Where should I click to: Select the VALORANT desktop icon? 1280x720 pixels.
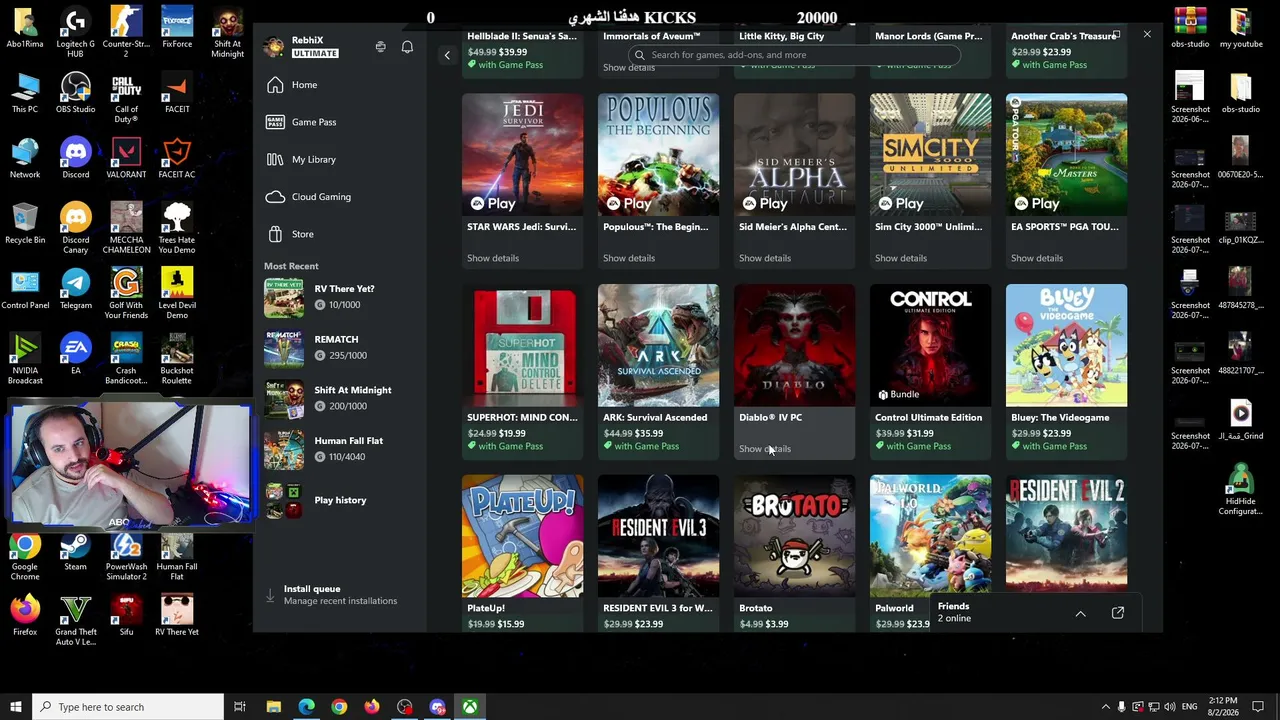pyautogui.click(x=126, y=160)
